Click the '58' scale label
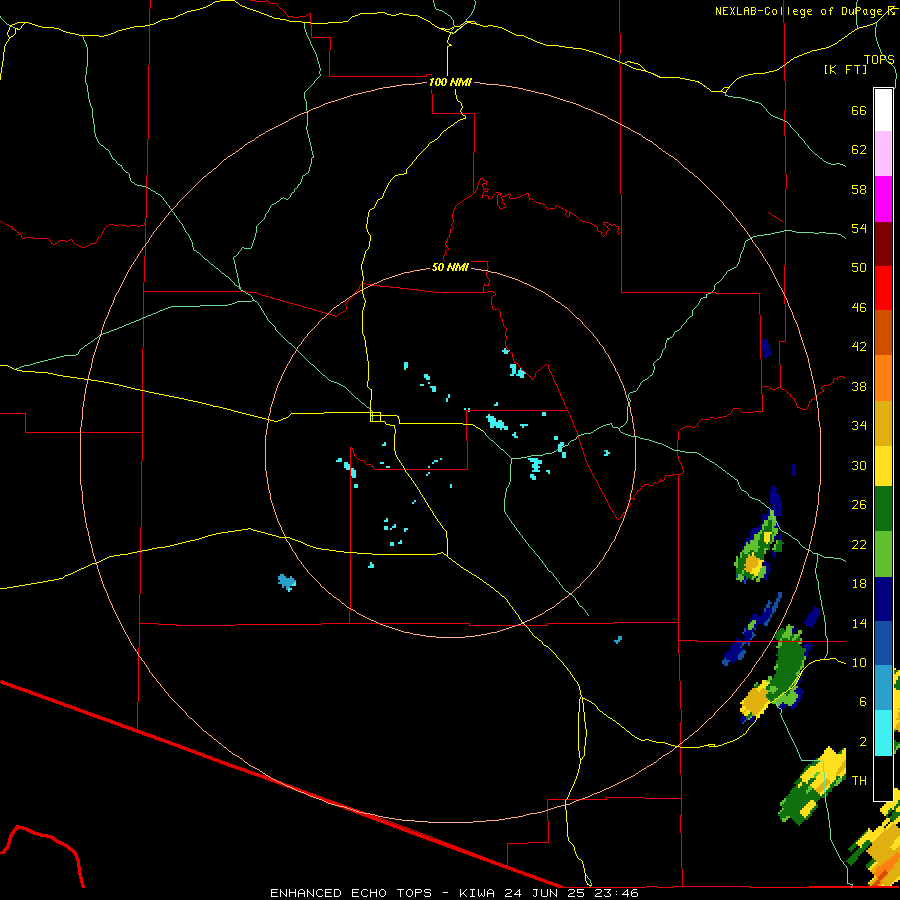 click(859, 189)
